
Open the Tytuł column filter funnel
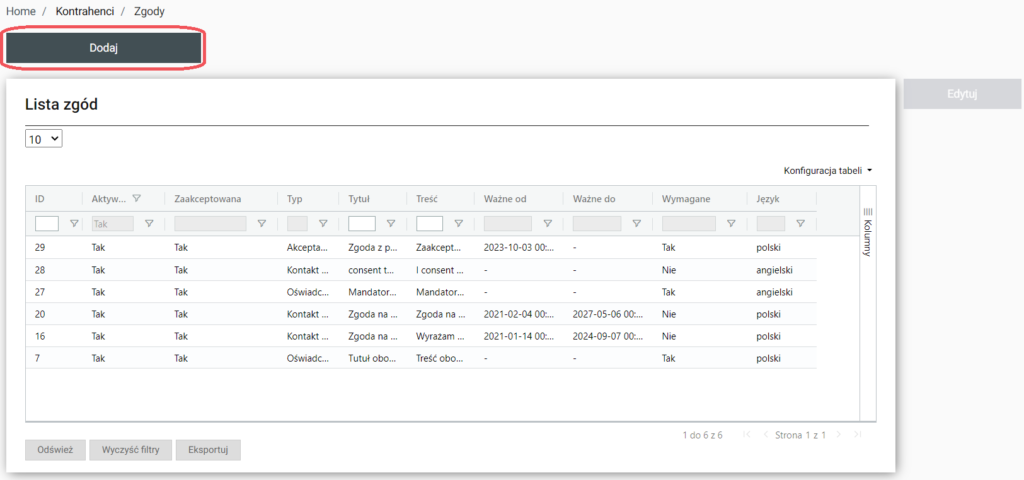(x=390, y=224)
